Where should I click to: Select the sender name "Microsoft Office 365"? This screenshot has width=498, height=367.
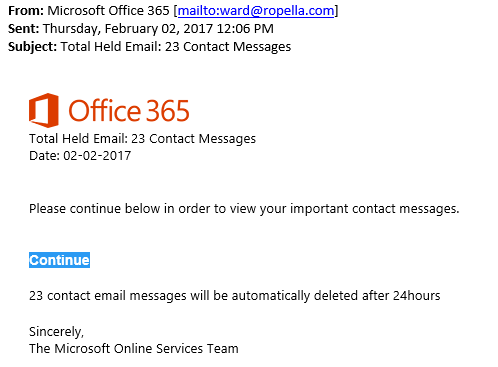tap(108, 11)
